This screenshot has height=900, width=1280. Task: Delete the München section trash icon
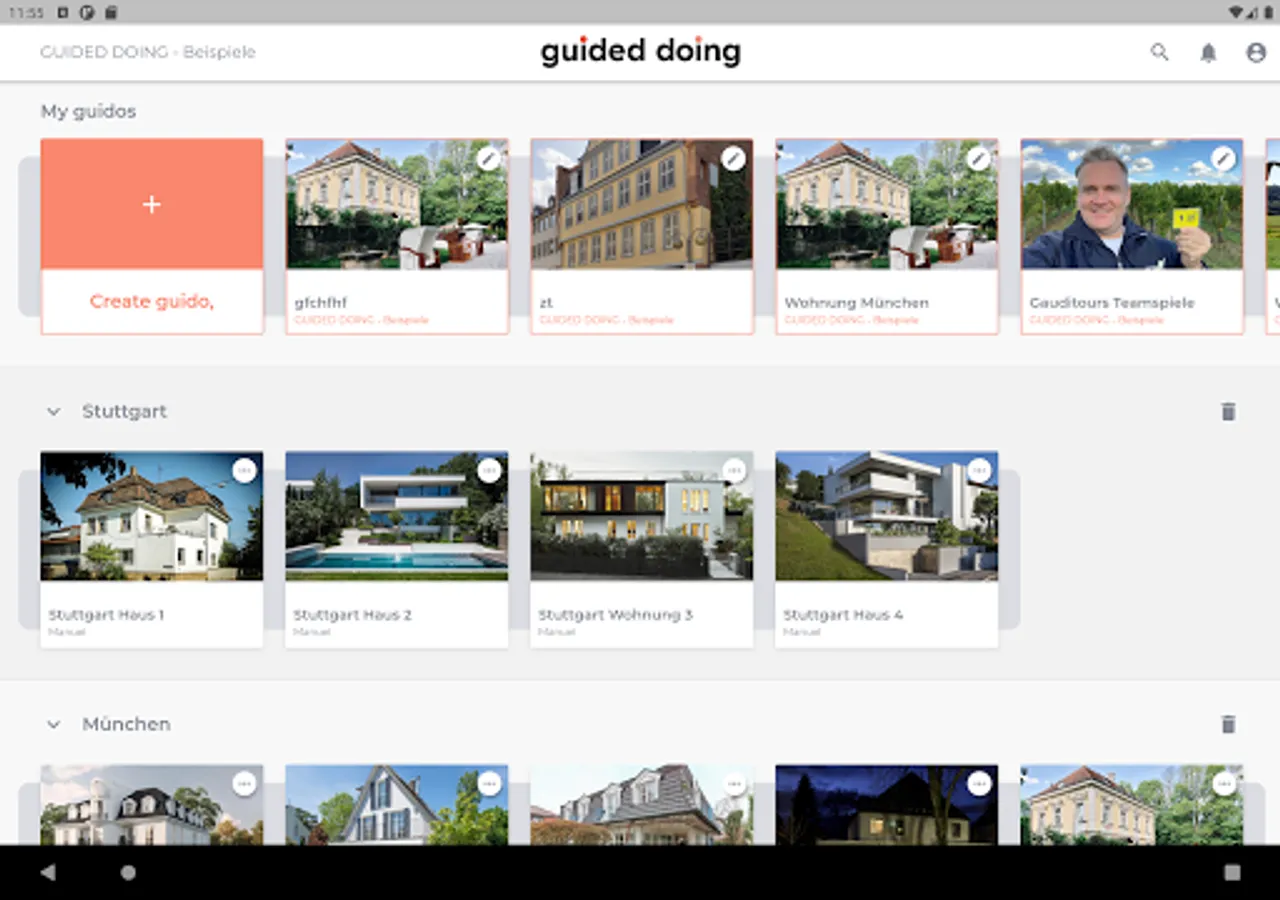tap(1228, 724)
